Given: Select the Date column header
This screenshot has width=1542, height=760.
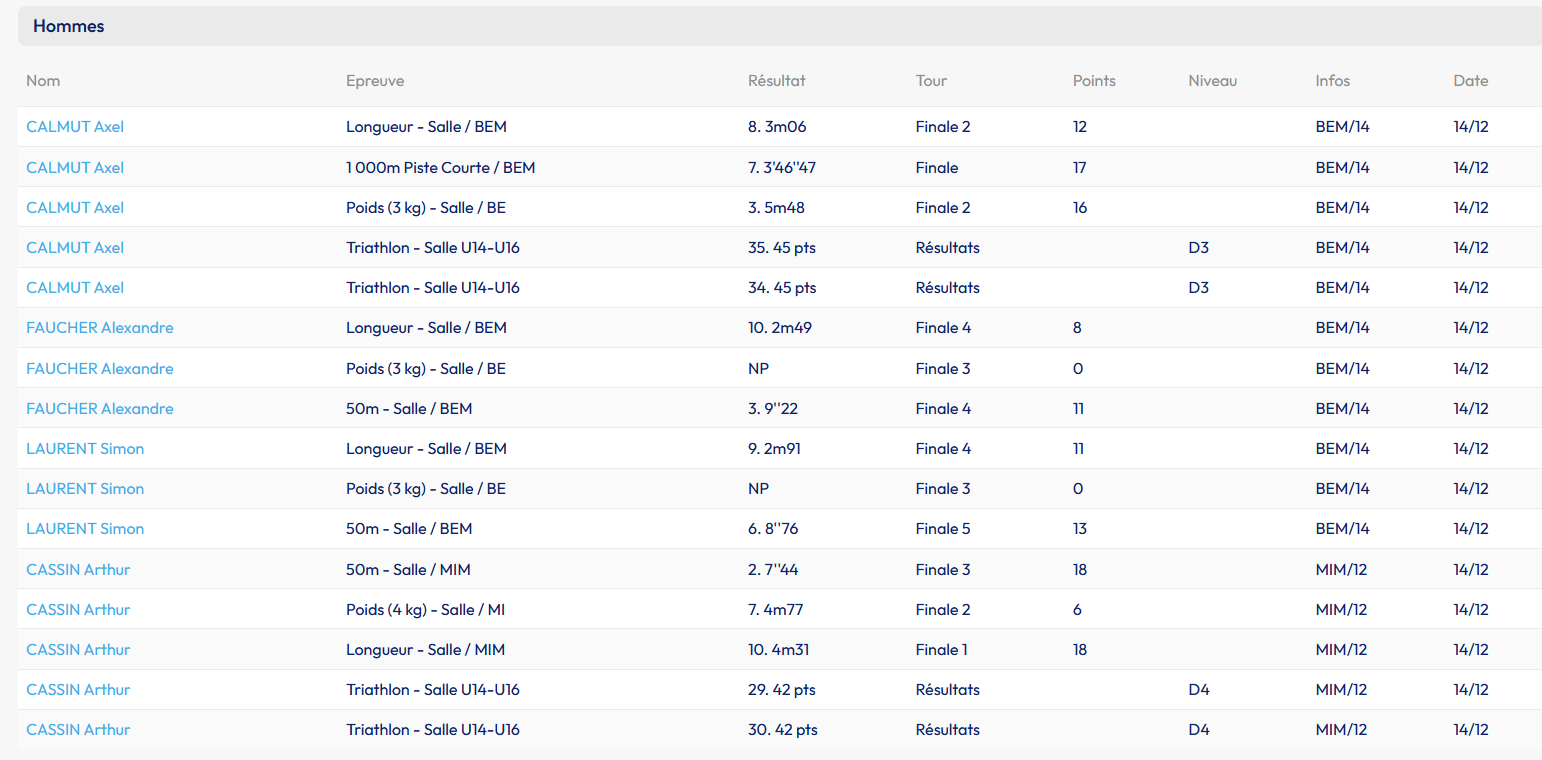Looking at the screenshot, I should [1470, 81].
